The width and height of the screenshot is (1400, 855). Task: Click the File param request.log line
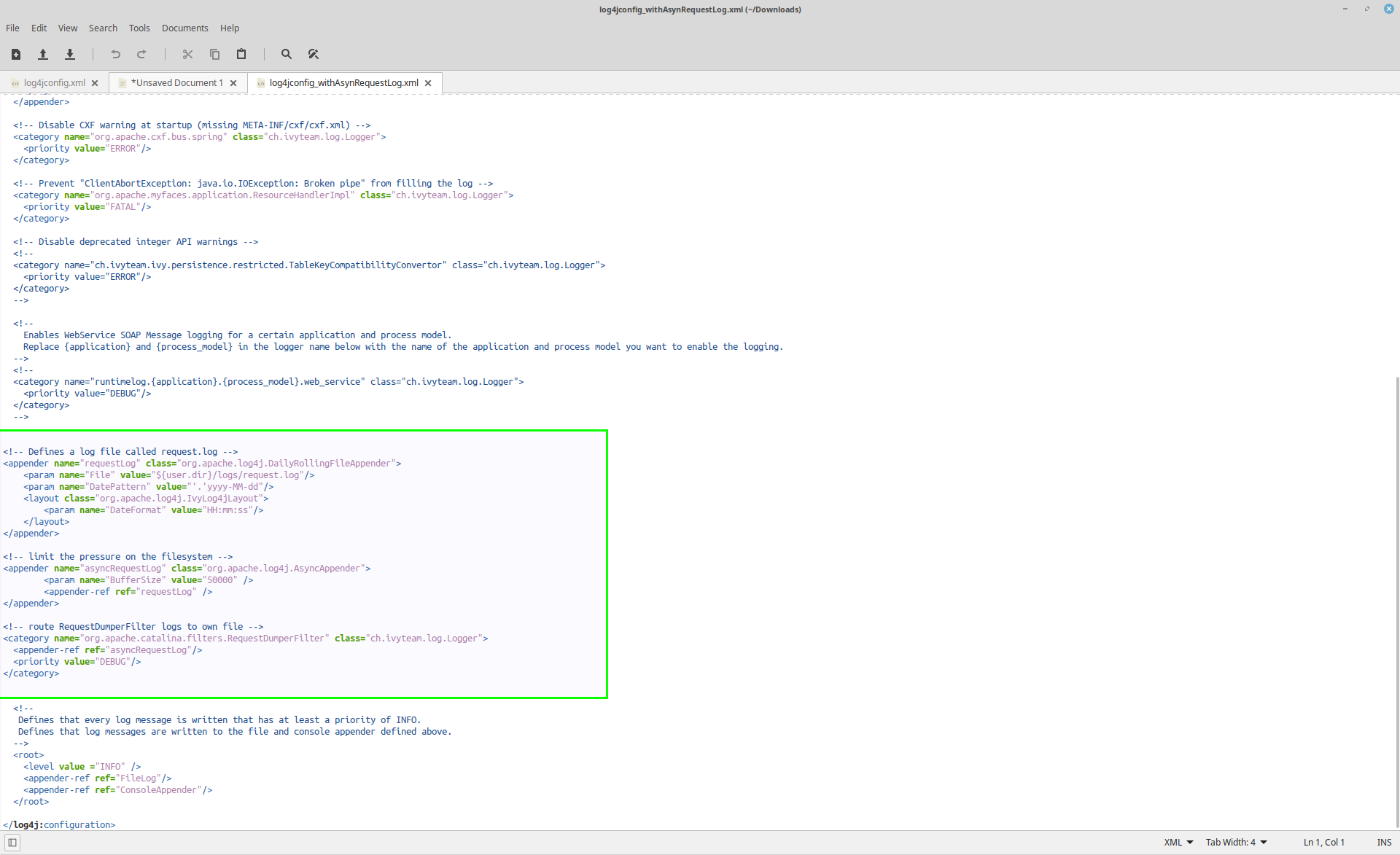pos(169,475)
